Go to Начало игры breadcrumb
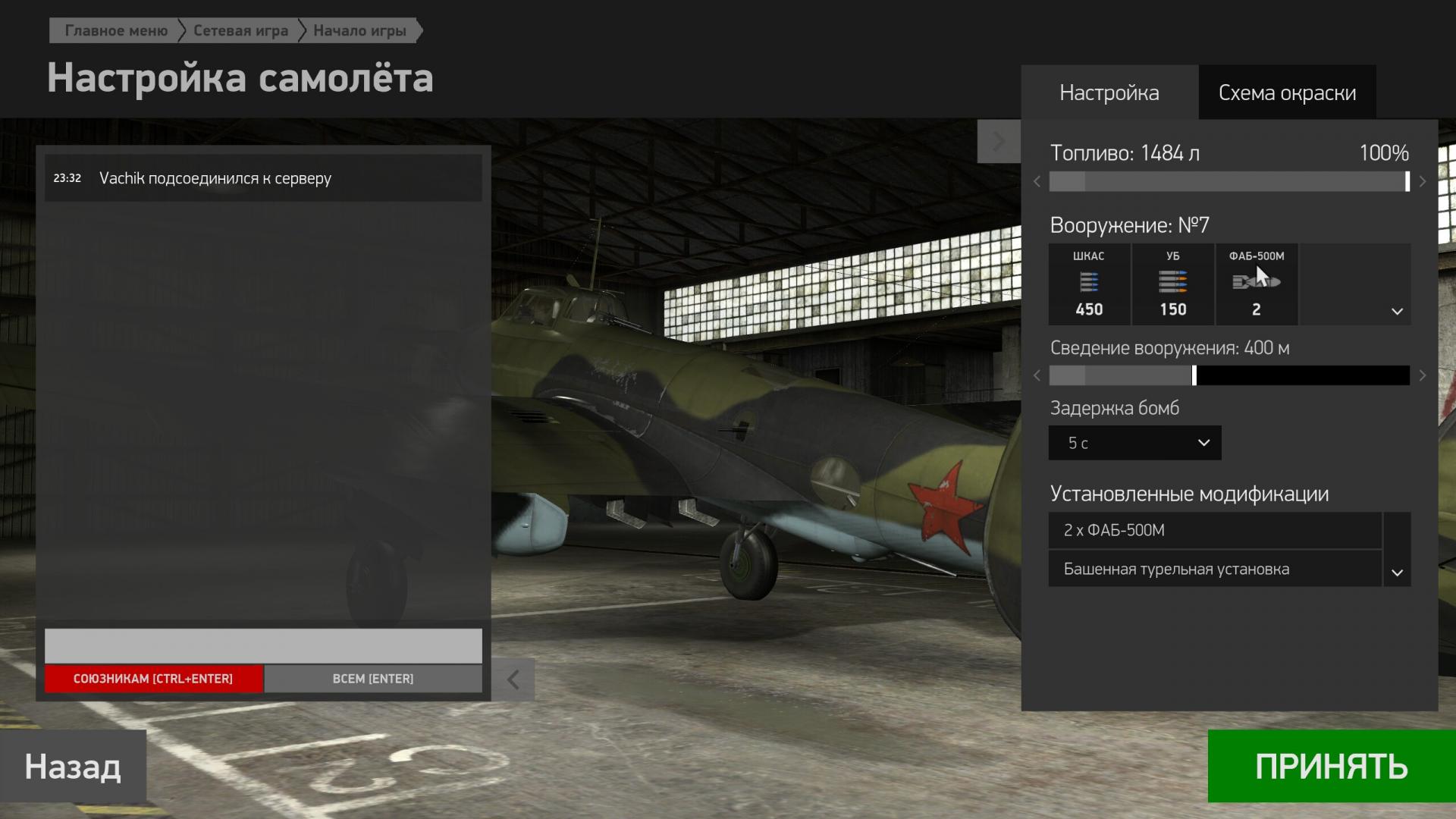Image resolution: width=1456 pixels, height=819 pixels. coord(359,30)
